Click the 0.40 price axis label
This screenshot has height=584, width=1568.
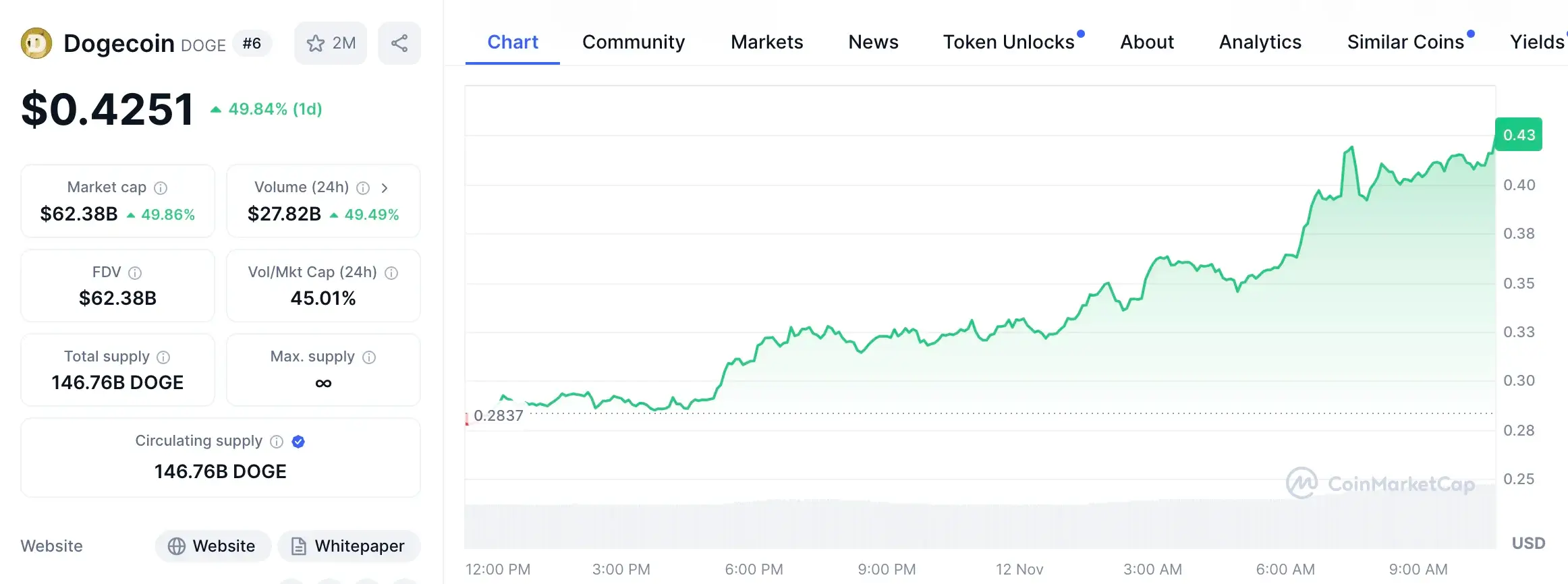(x=1519, y=185)
